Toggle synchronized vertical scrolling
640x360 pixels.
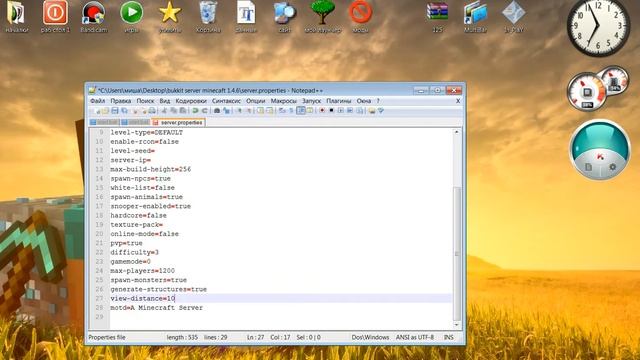(x=260, y=111)
